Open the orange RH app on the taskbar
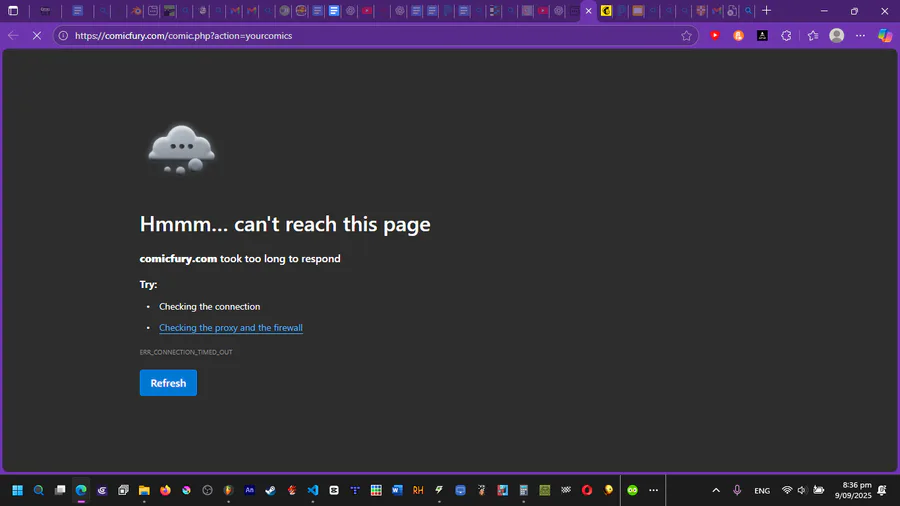900x506 pixels. pos(418,490)
